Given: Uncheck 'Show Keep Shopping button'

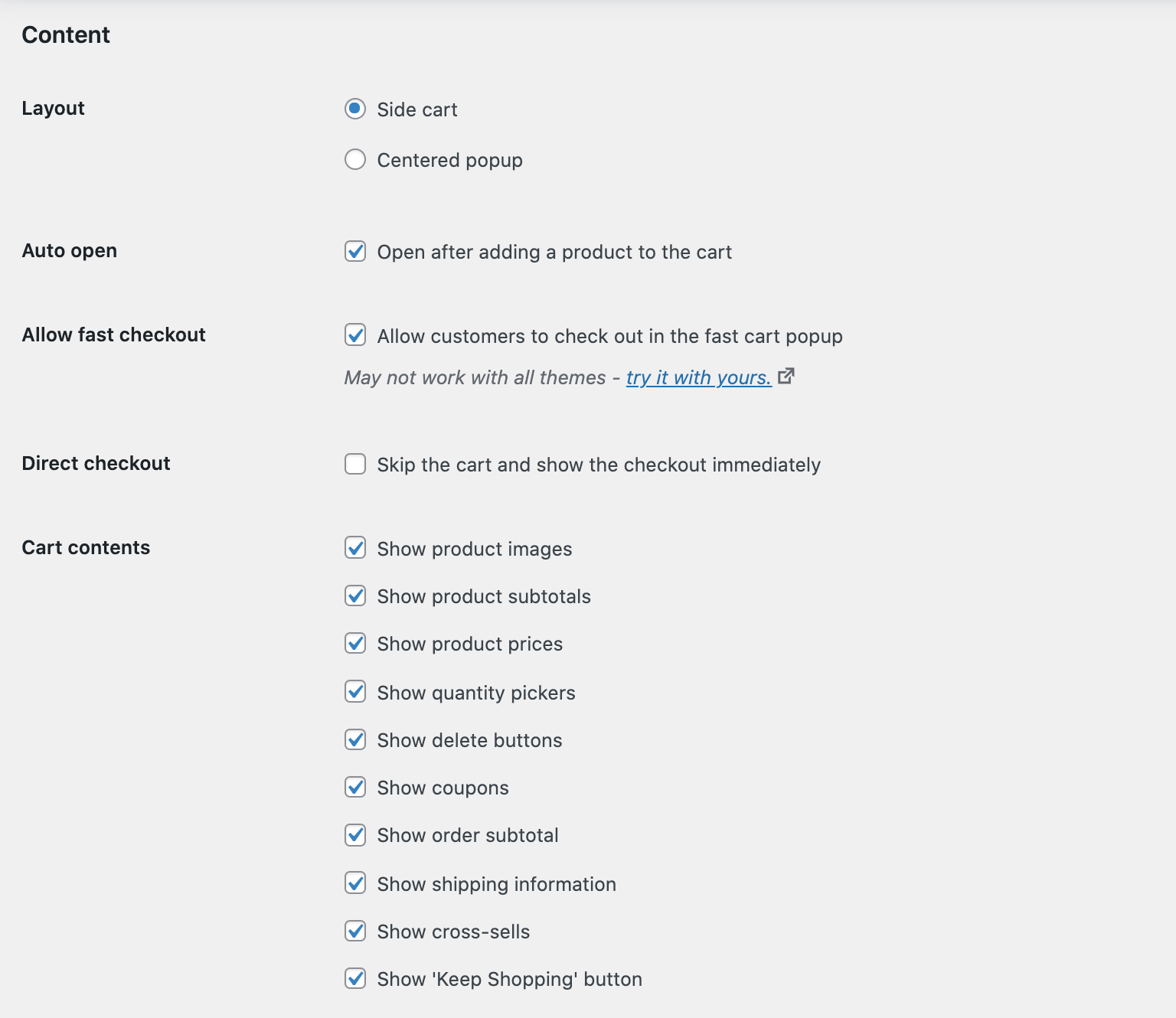Looking at the screenshot, I should [x=354, y=979].
